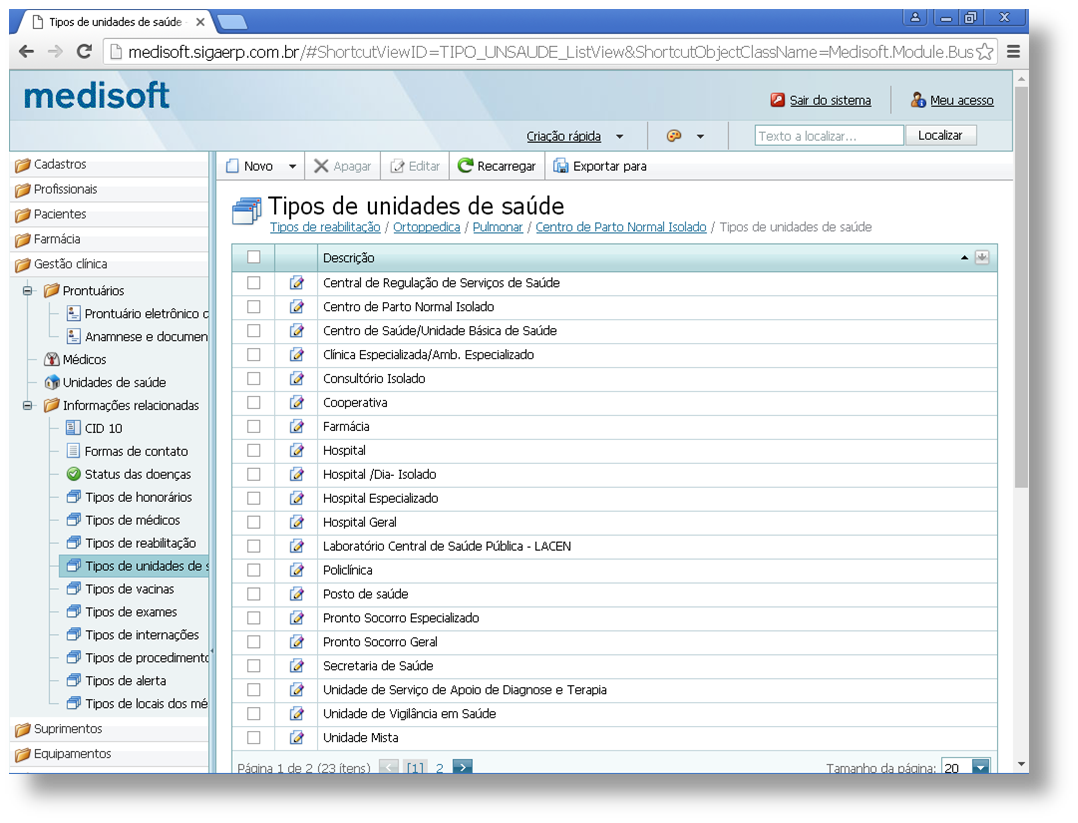
Task: Click the theme palette icon
Action: pyautogui.click(x=674, y=135)
